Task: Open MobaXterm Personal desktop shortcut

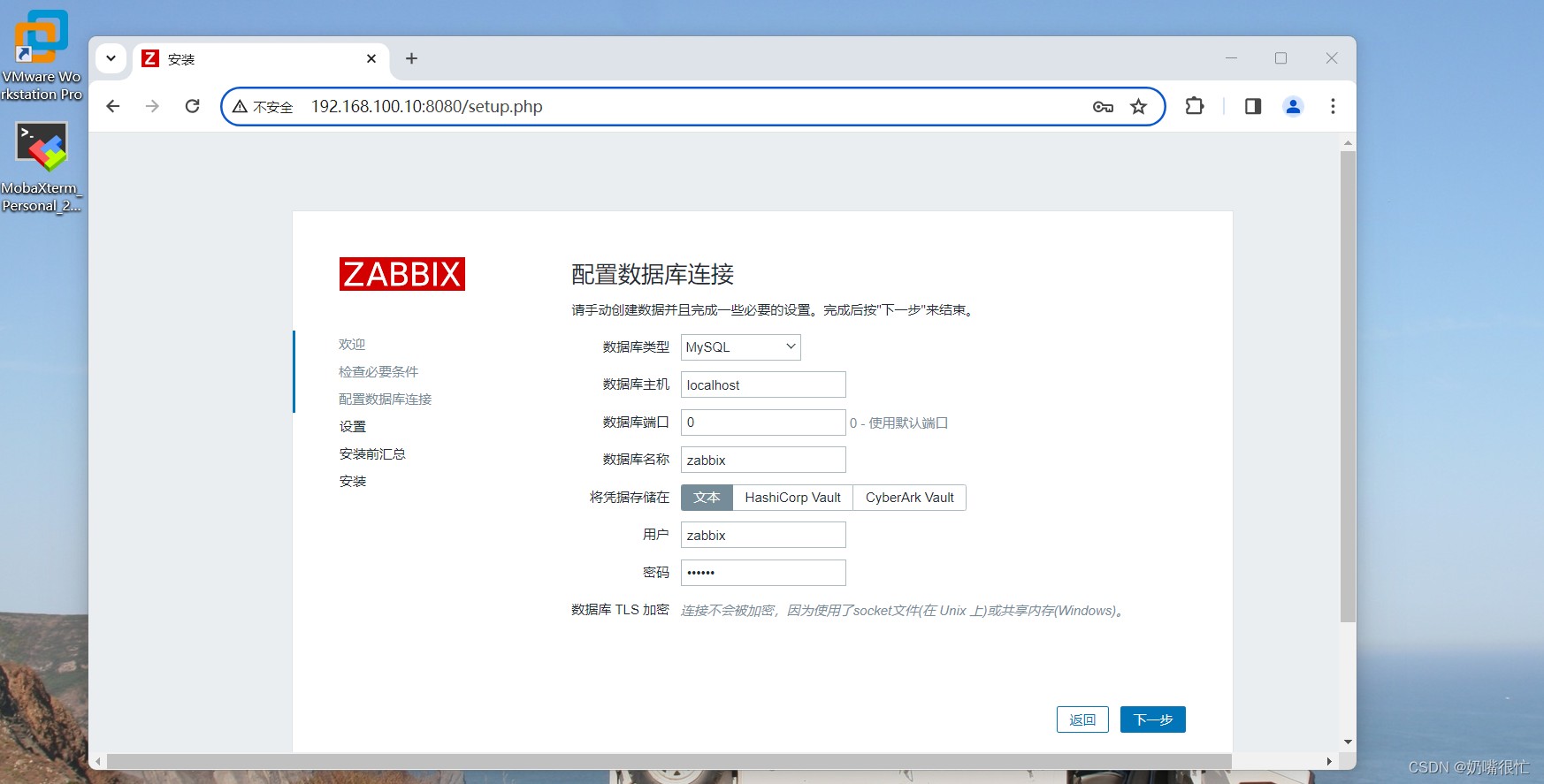Action: pyautogui.click(x=41, y=167)
